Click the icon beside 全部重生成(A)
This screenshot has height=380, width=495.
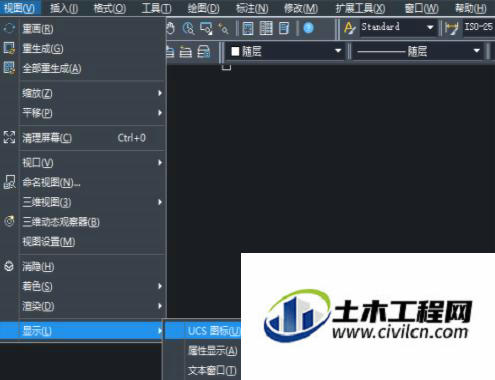[x=9, y=68]
